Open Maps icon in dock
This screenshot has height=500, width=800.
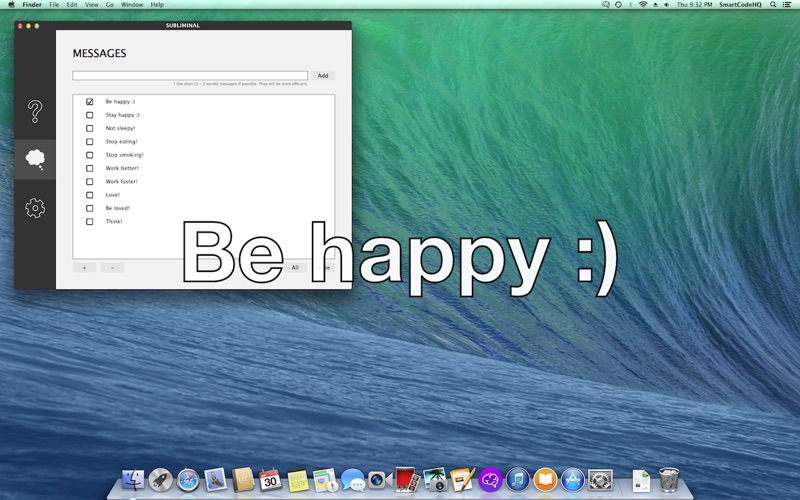click(x=325, y=480)
